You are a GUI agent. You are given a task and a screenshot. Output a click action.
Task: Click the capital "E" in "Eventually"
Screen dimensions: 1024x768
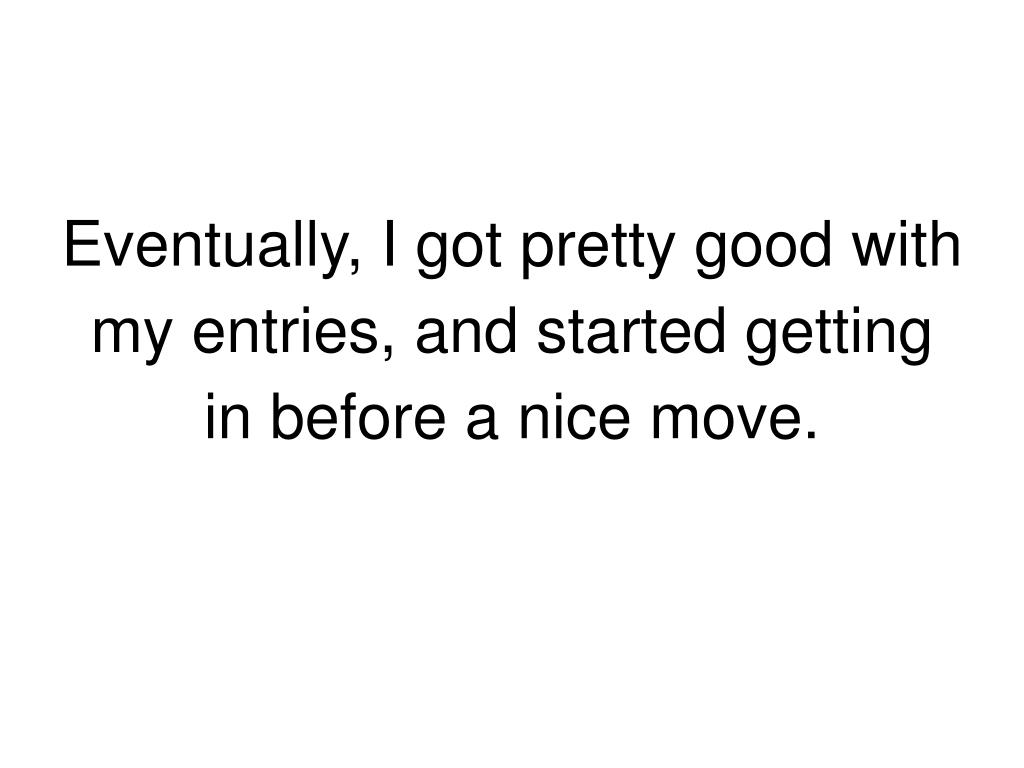(81, 244)
